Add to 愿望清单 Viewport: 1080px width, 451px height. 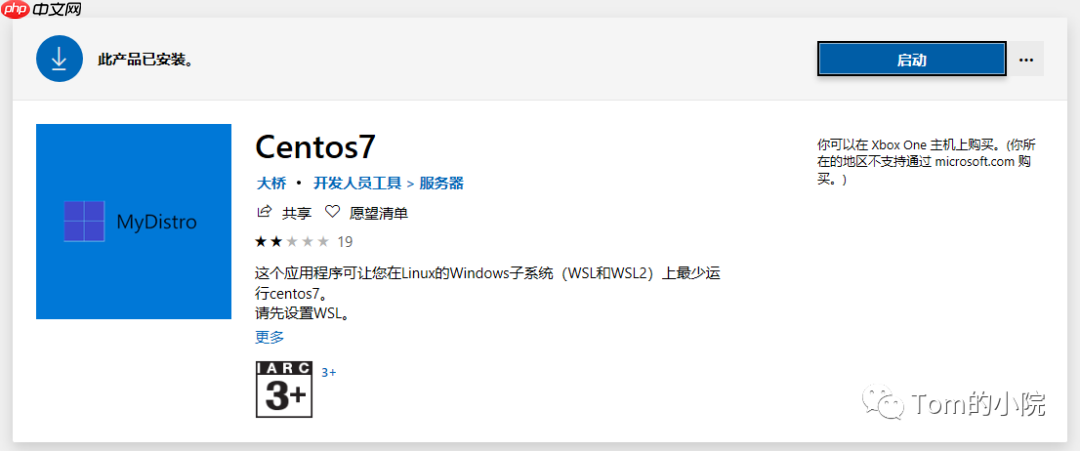(x=379, y=213)
